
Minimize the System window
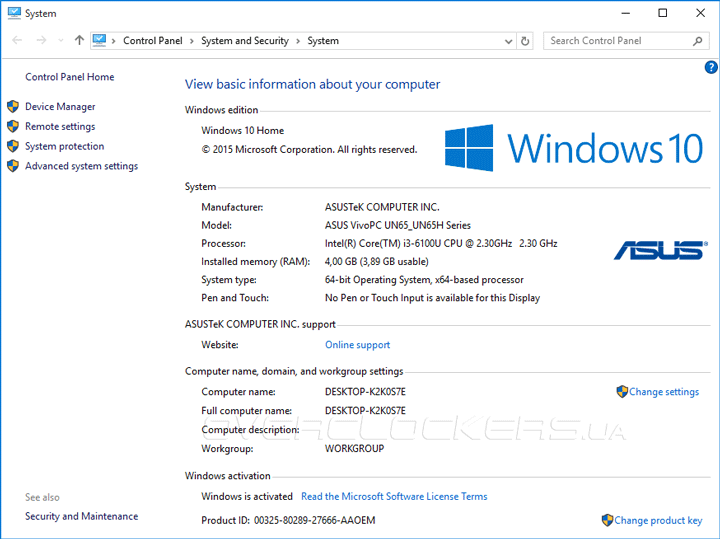click(x=625, y=13)
